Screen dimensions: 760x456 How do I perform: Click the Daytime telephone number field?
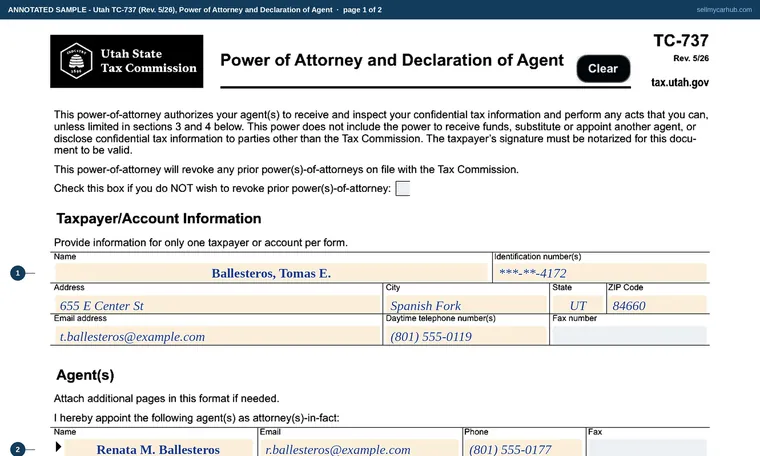pos(466,336)
